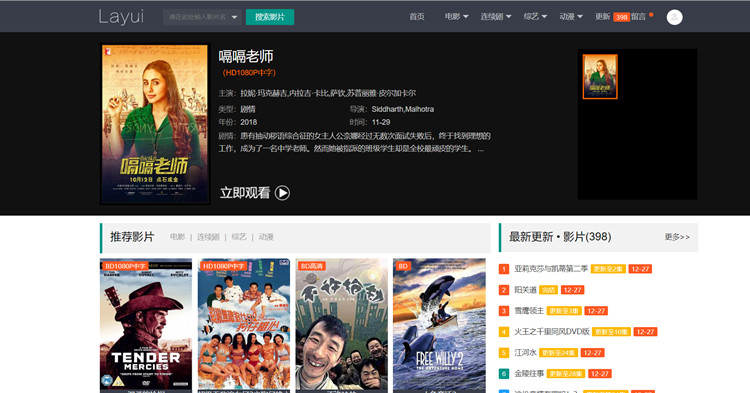Open 亚莉克莎与凯蒂第二季 in latest updates
Screen dimensions: 750x393
point(551,269)
